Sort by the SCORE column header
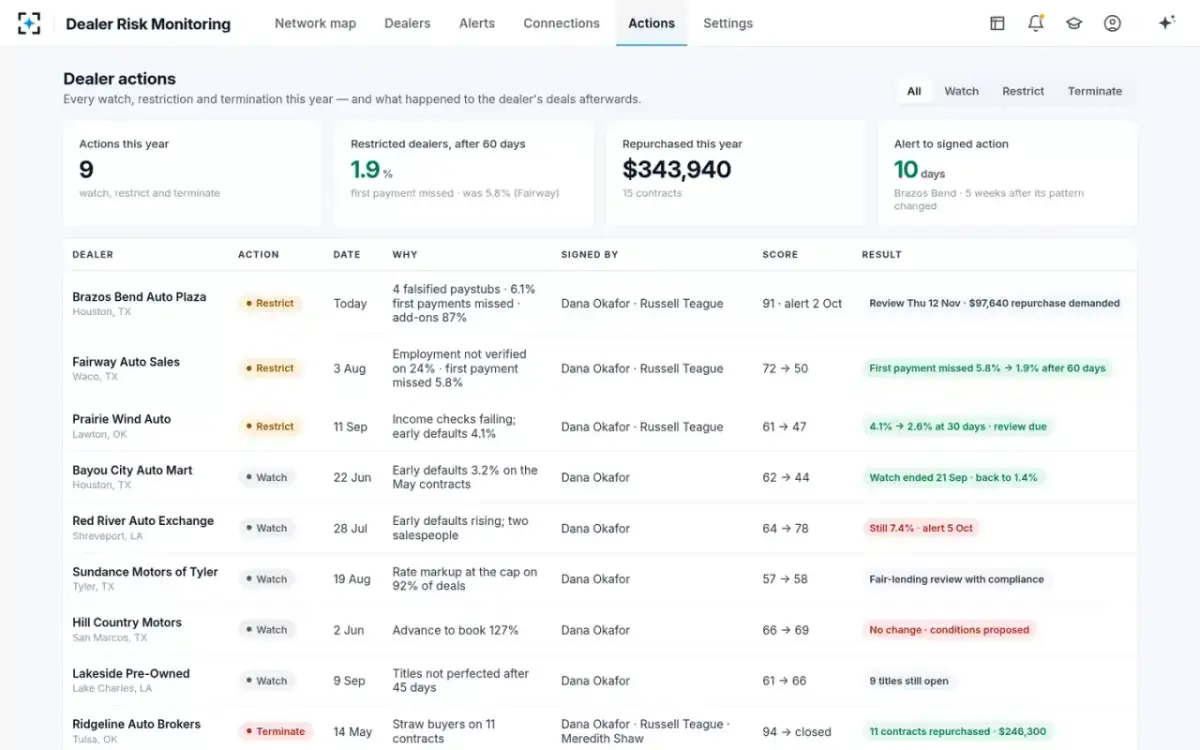1200x750 pixels. 780,255
